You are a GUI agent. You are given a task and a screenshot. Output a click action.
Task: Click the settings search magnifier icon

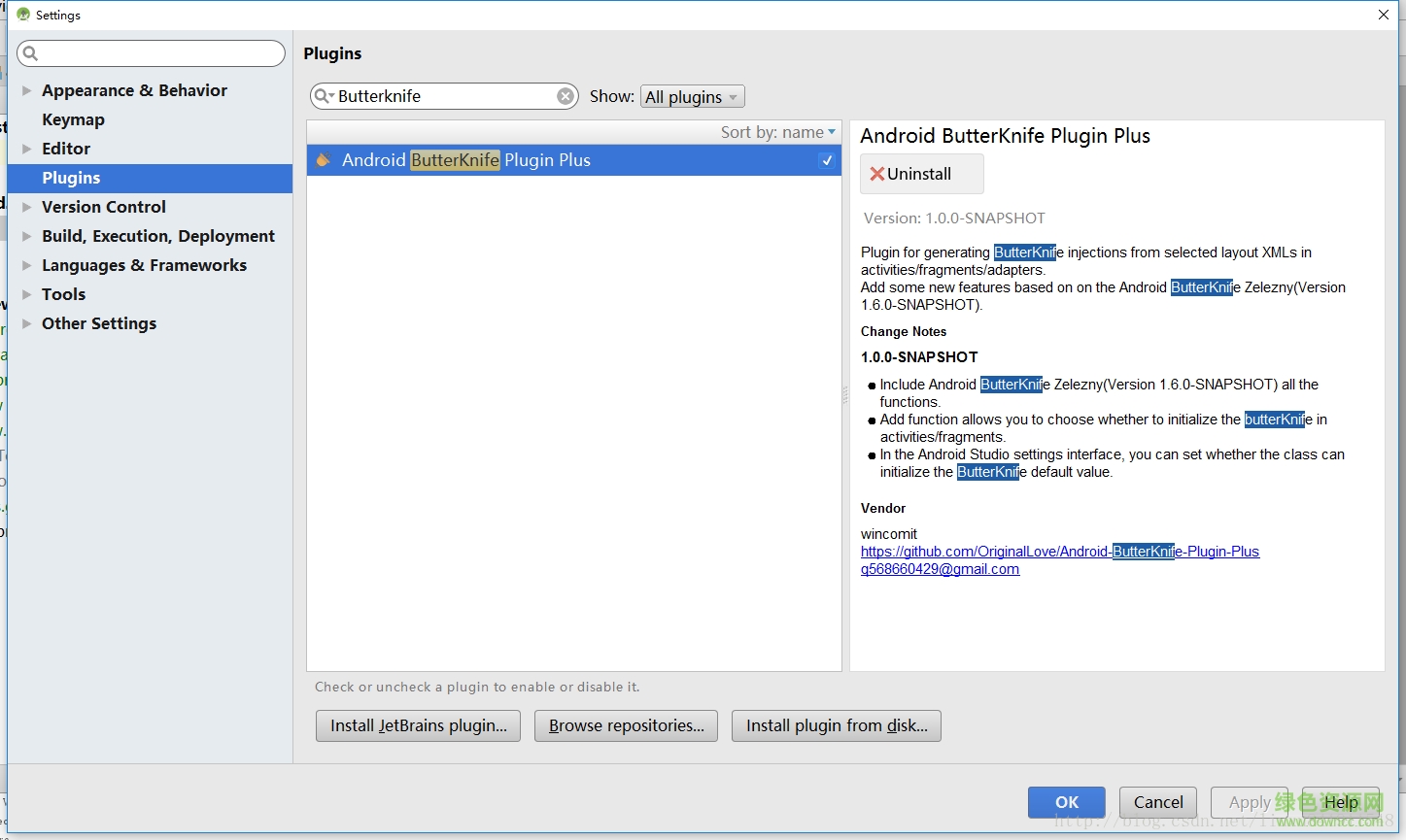30,53
